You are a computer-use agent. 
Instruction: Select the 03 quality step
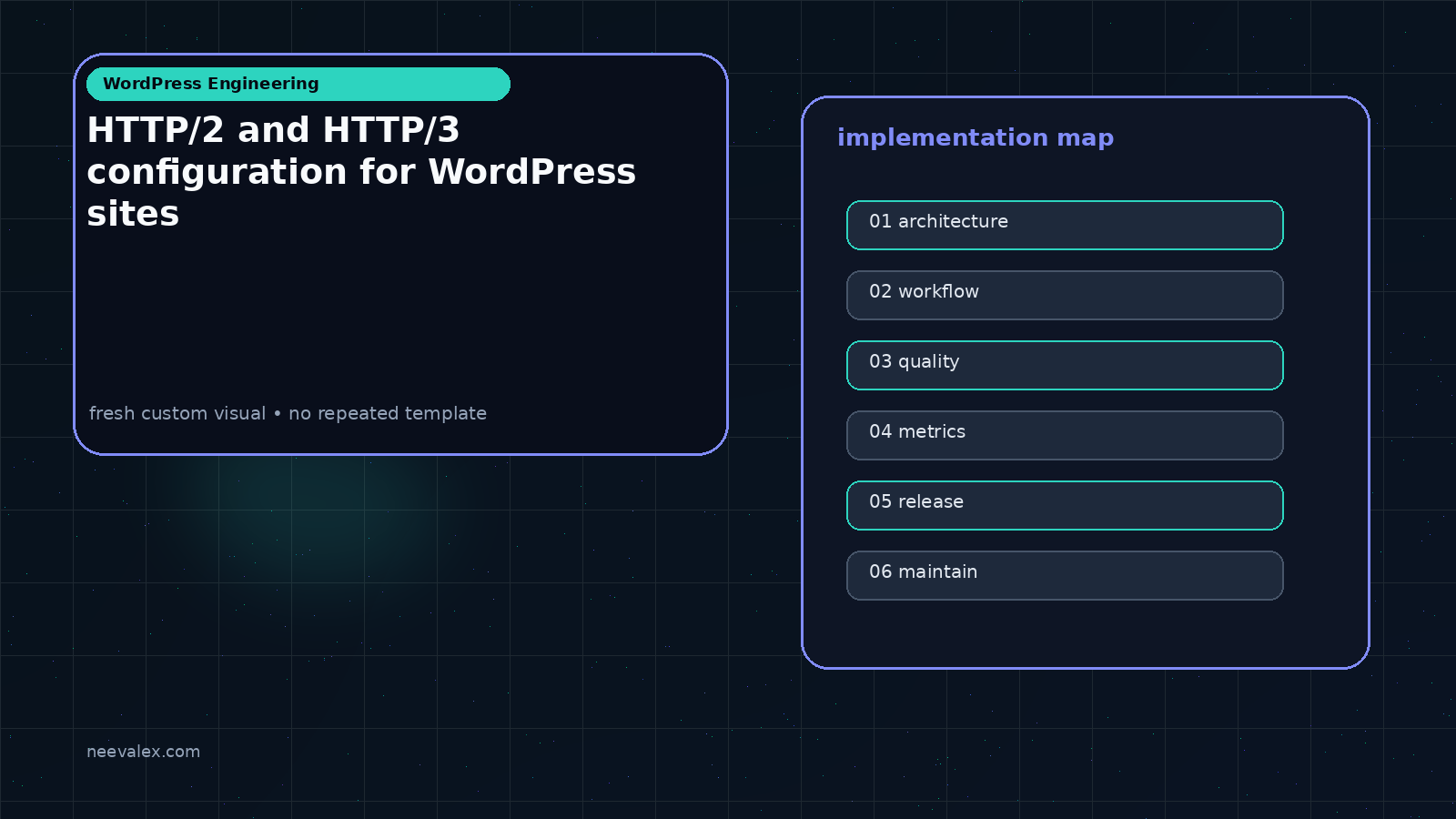(x=1065, y=365)
